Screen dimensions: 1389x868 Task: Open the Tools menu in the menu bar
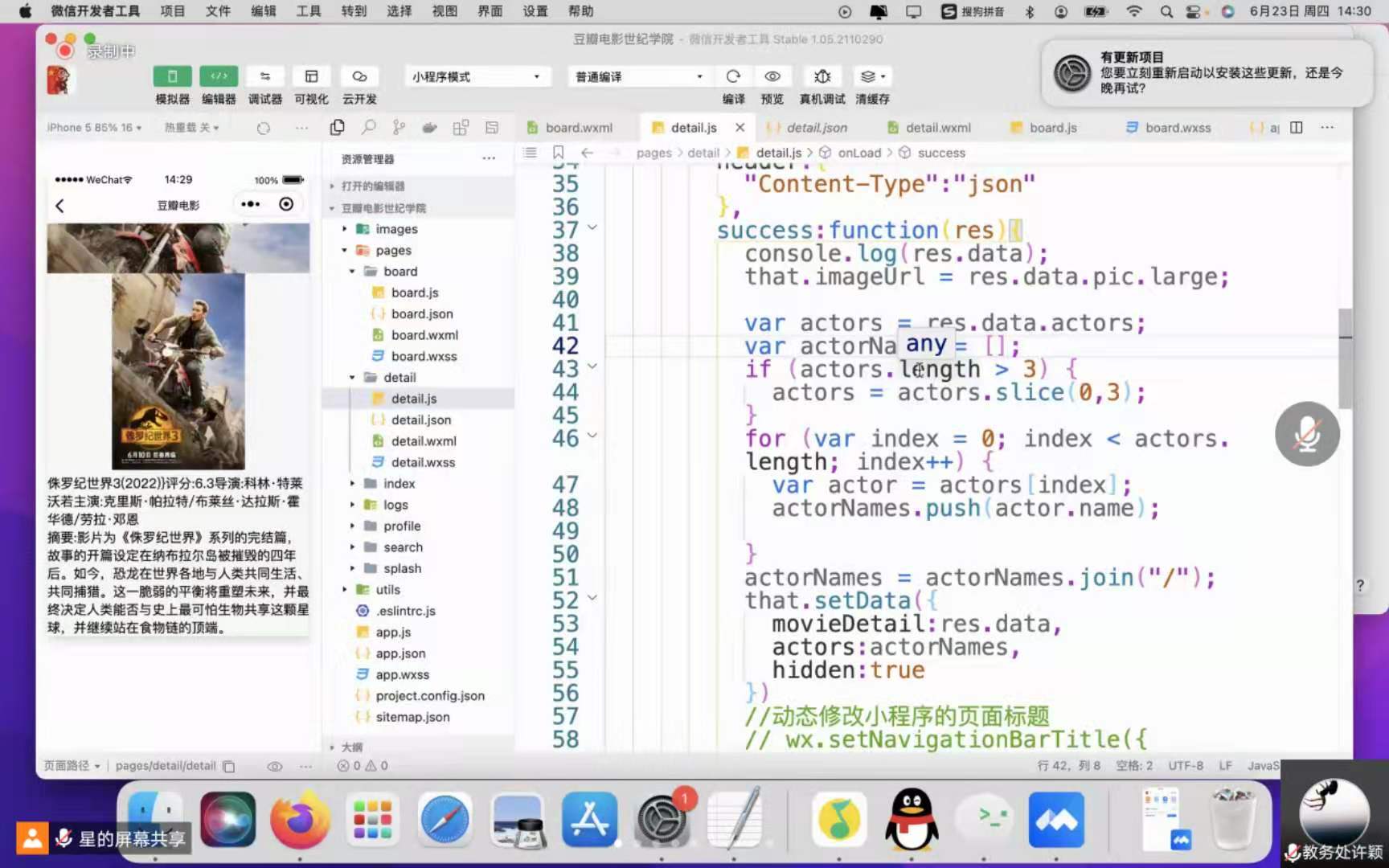click(308, 11)
